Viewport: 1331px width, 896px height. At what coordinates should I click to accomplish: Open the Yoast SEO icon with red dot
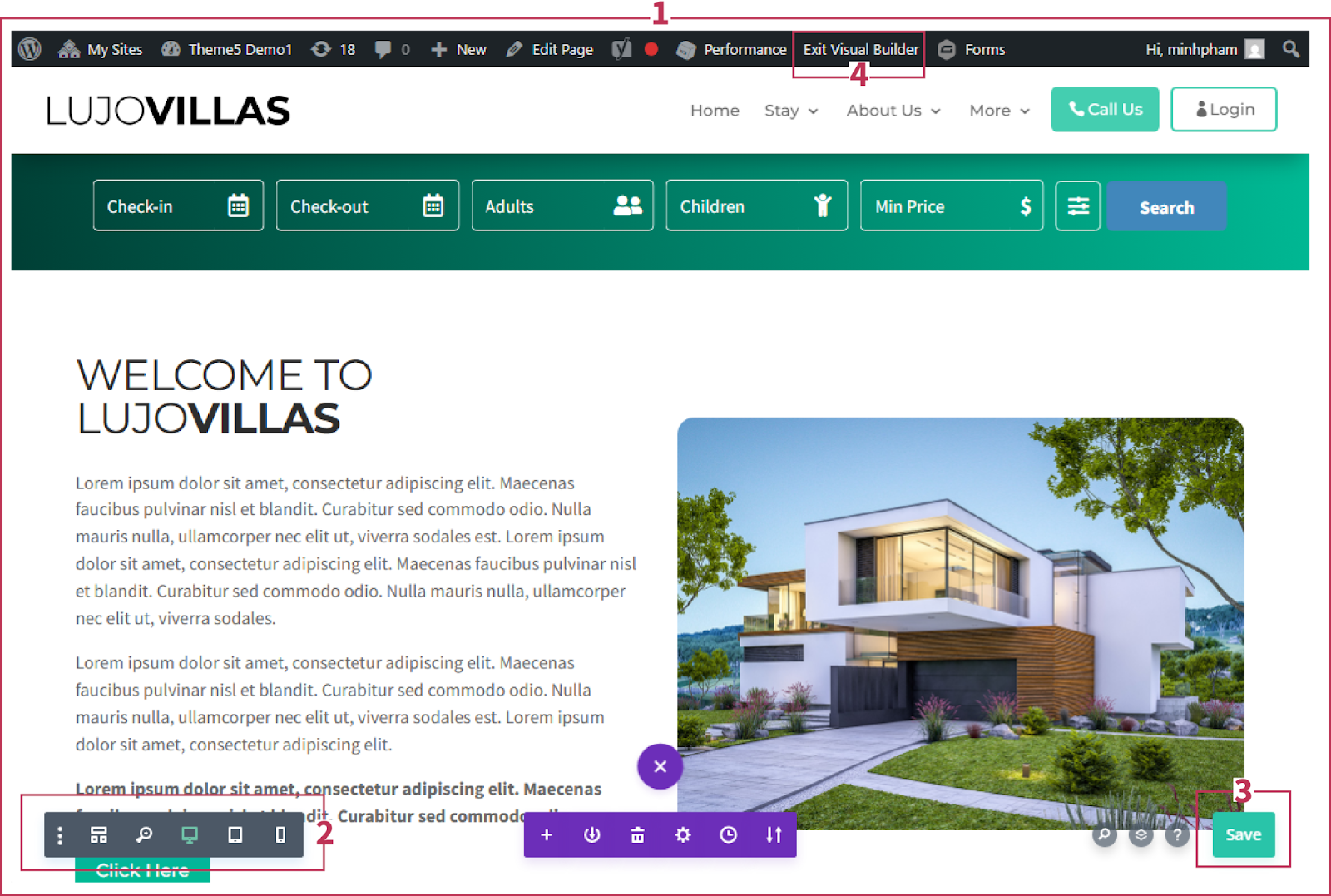click(x=635, y=49)
